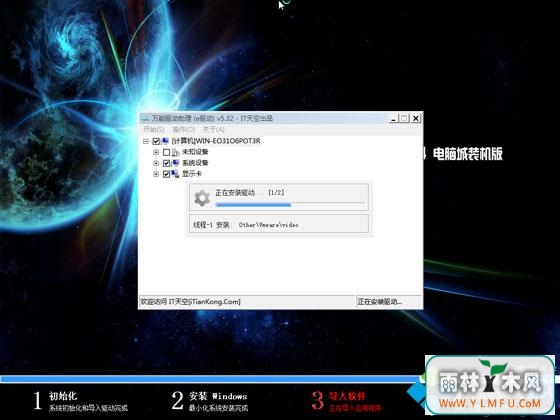Uncheck the 系统设备 checkbox
Image resolution: width=560 pixels, height=420 pixels.
click(x=166, y=163)
